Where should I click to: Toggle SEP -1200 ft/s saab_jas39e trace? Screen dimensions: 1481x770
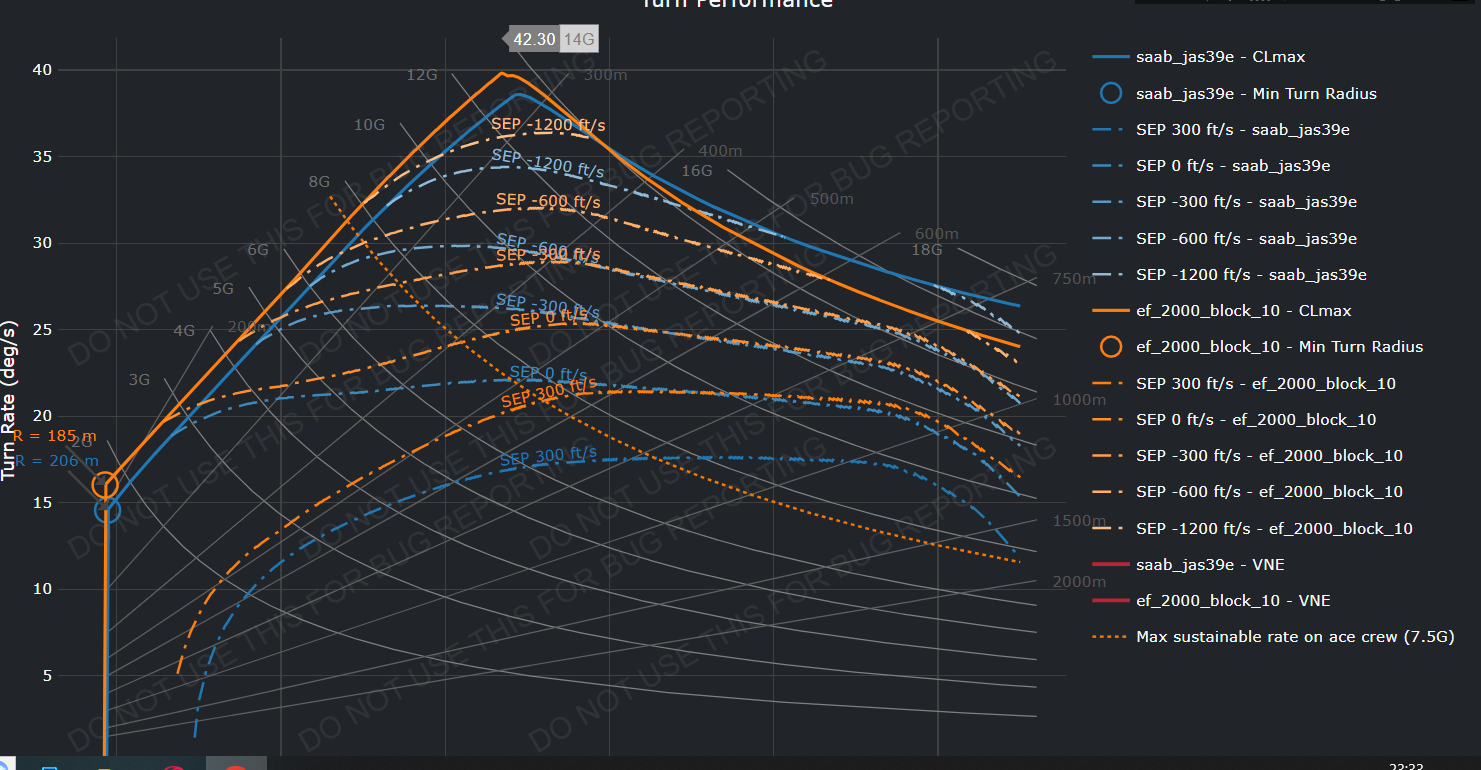pyautogui.click(x=1251, y=275)
